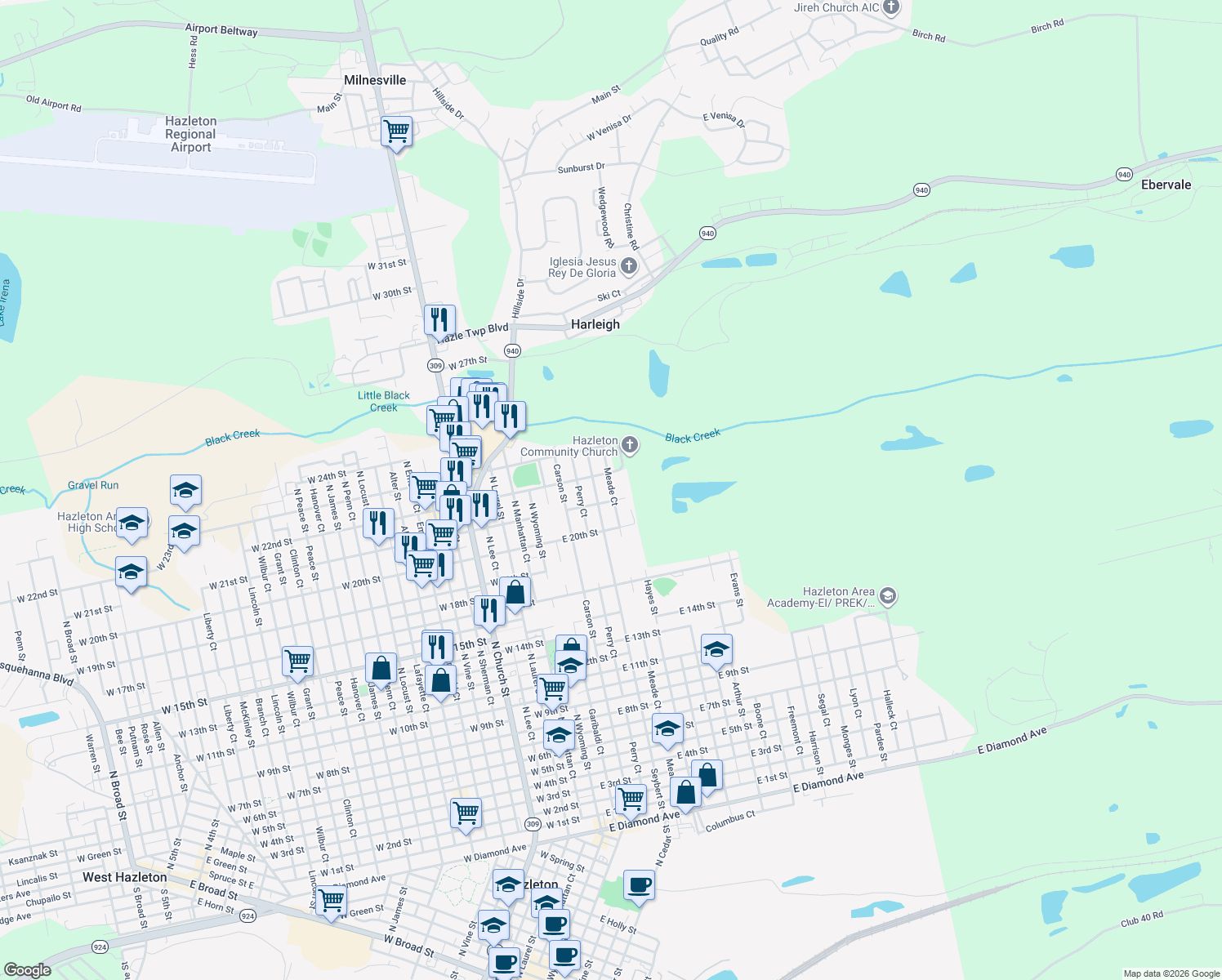Select the Iglesia Jesus Rey De Gloria church icon
Screen dimensions: 1222x980
pyautogui.click(x=628, y=264)
